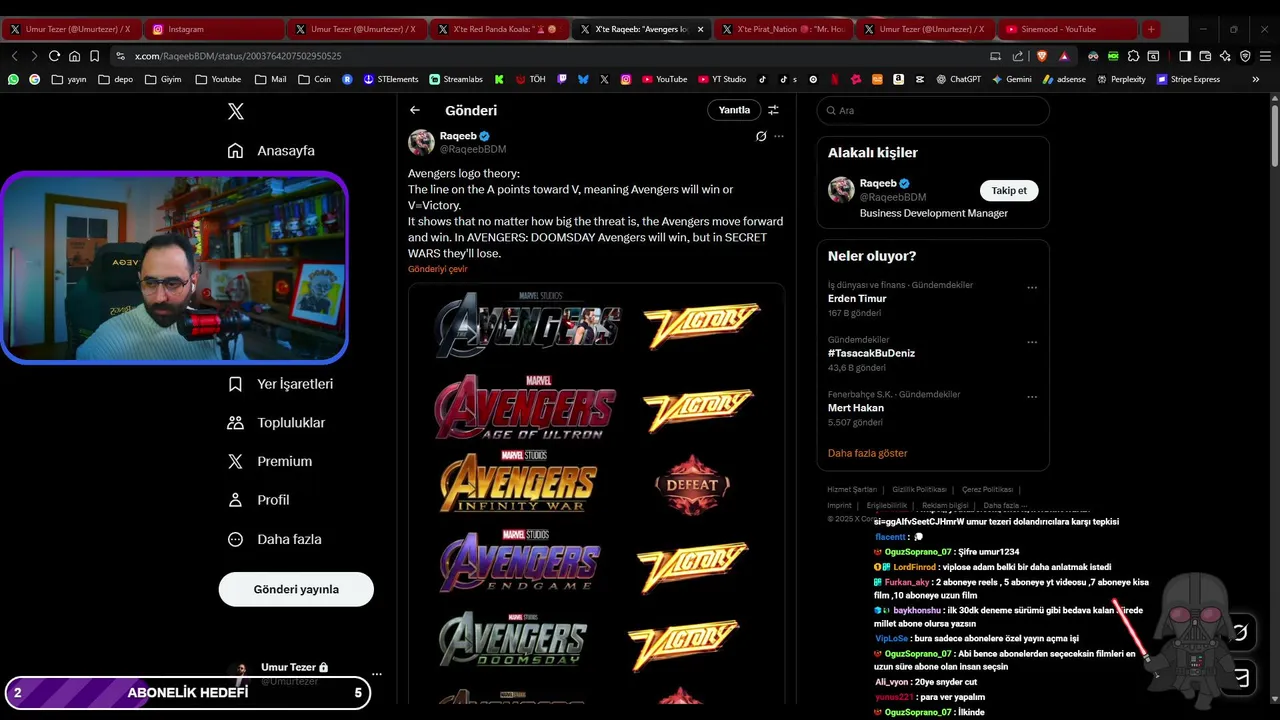This screenshot has height=720, width=1280.
Task: Switch to the Instagram browser tab
Action: (x=213, y=29)
